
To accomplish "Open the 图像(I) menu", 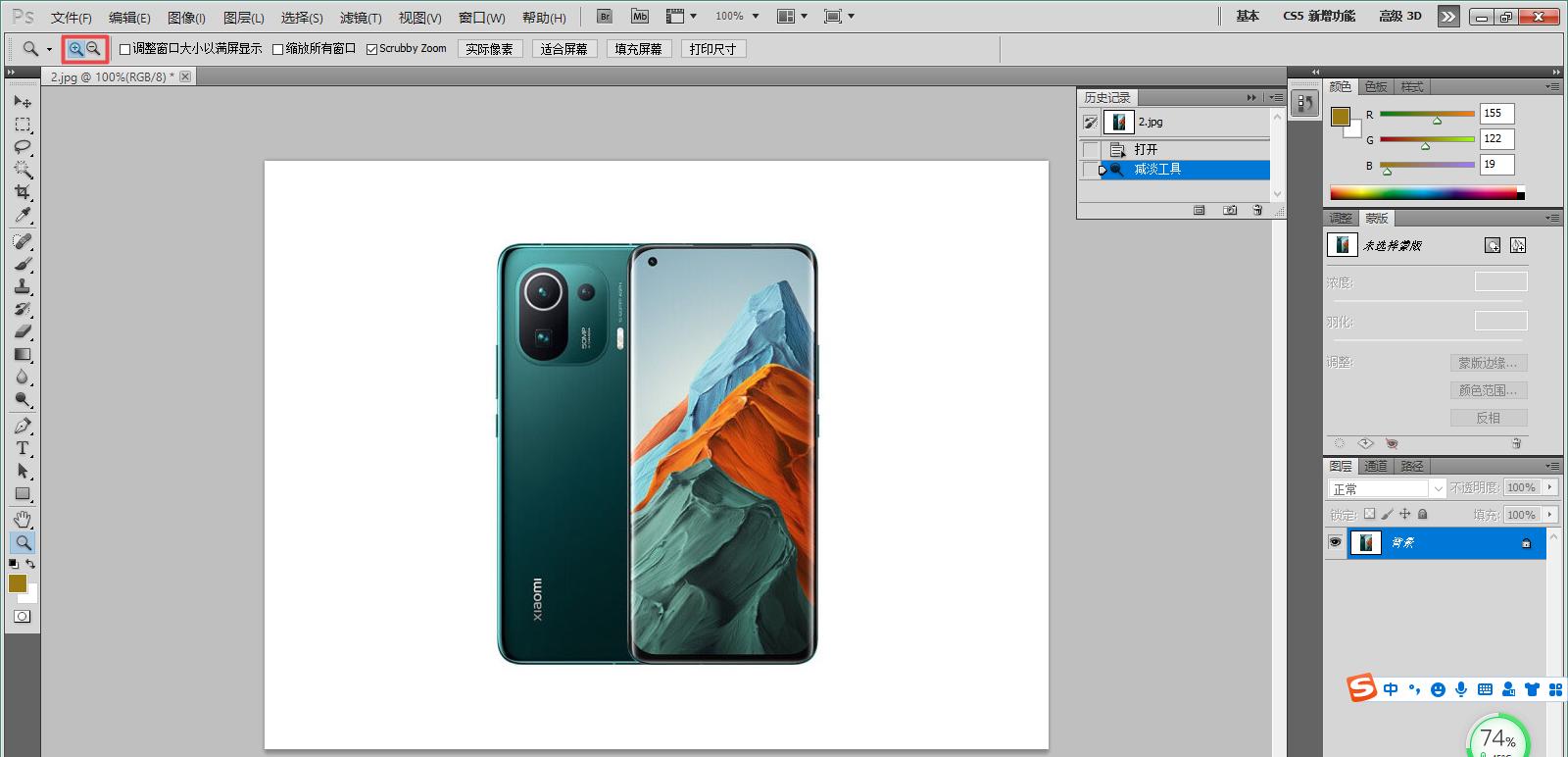I will coord(186,18).
